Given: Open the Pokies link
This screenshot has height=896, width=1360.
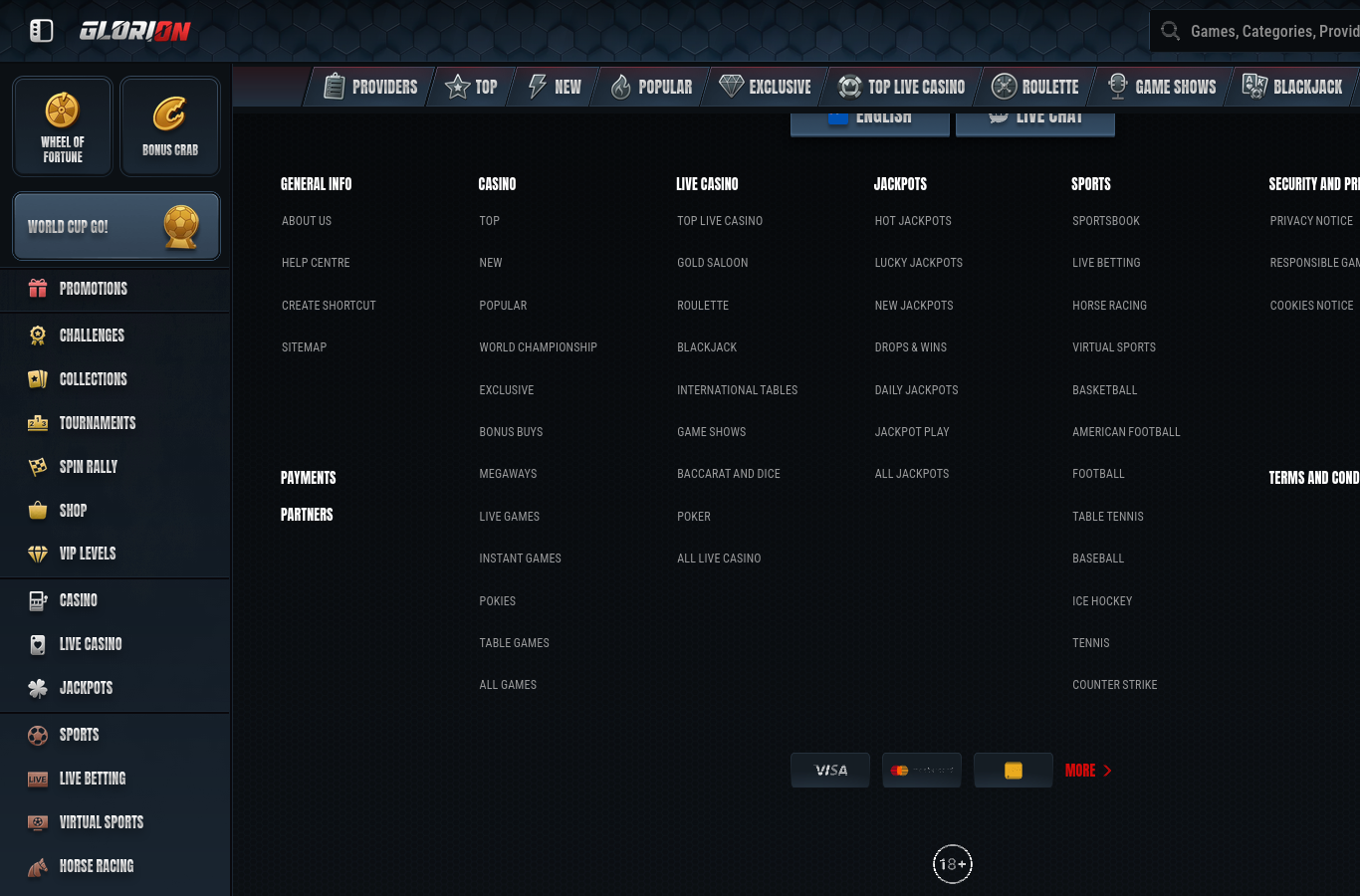Looking at the screenshot, I should click(x=498, y=601).
